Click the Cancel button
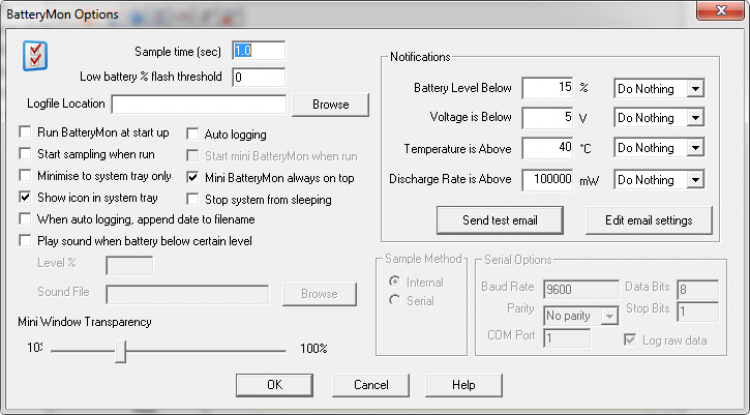This screenshot has height=415, width=750. [371, 385]
